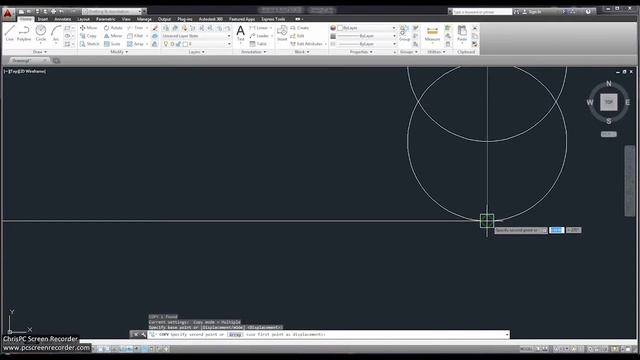Open the Insert ribbon tab
Screen dimensions: 640x360
(42, 19)
